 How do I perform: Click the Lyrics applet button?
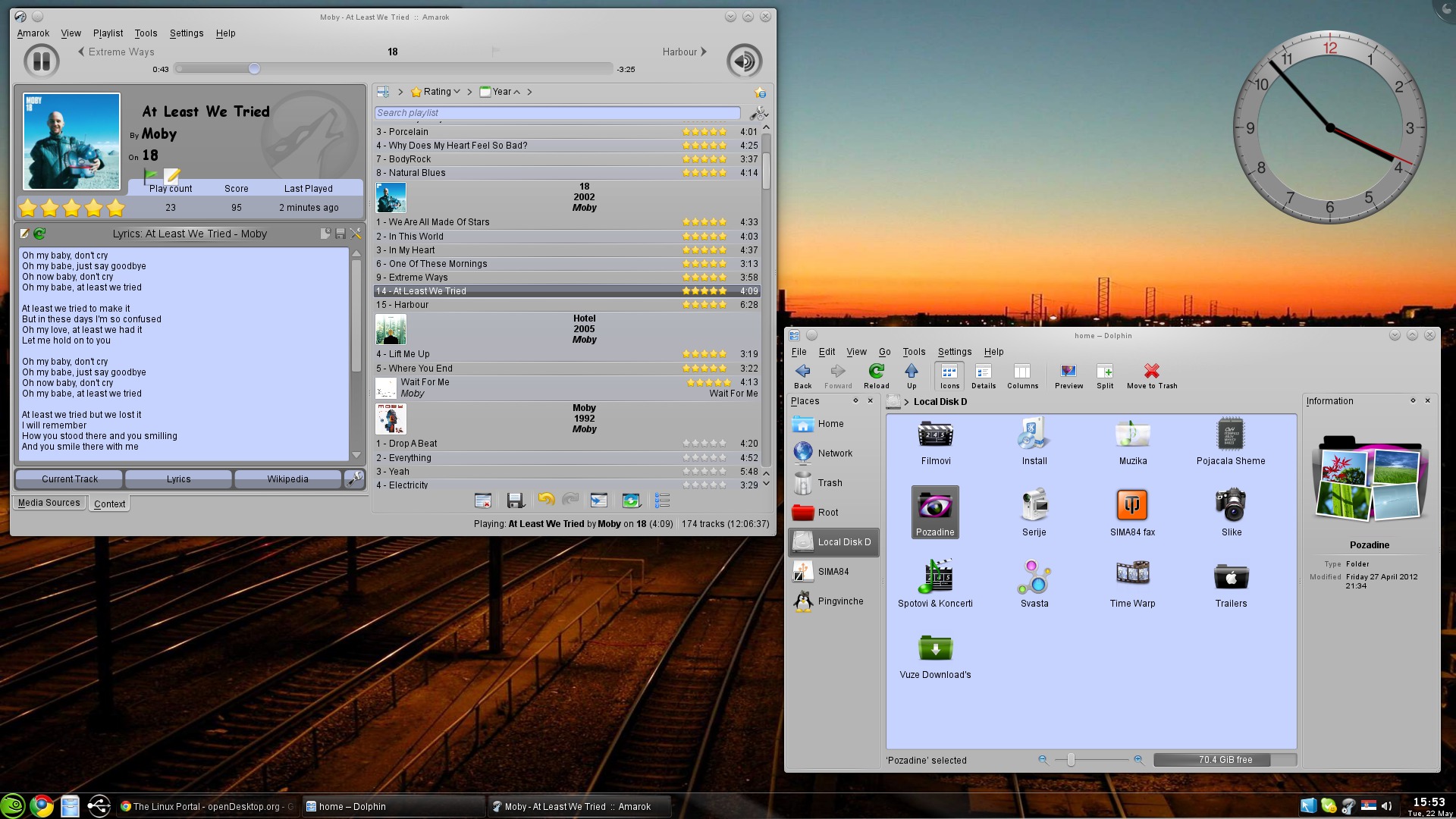[x=179, y=479]
